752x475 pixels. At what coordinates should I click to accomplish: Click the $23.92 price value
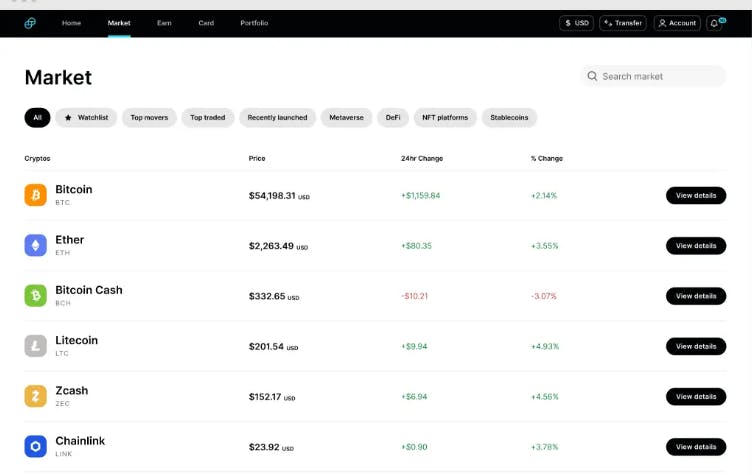[264, 447]
